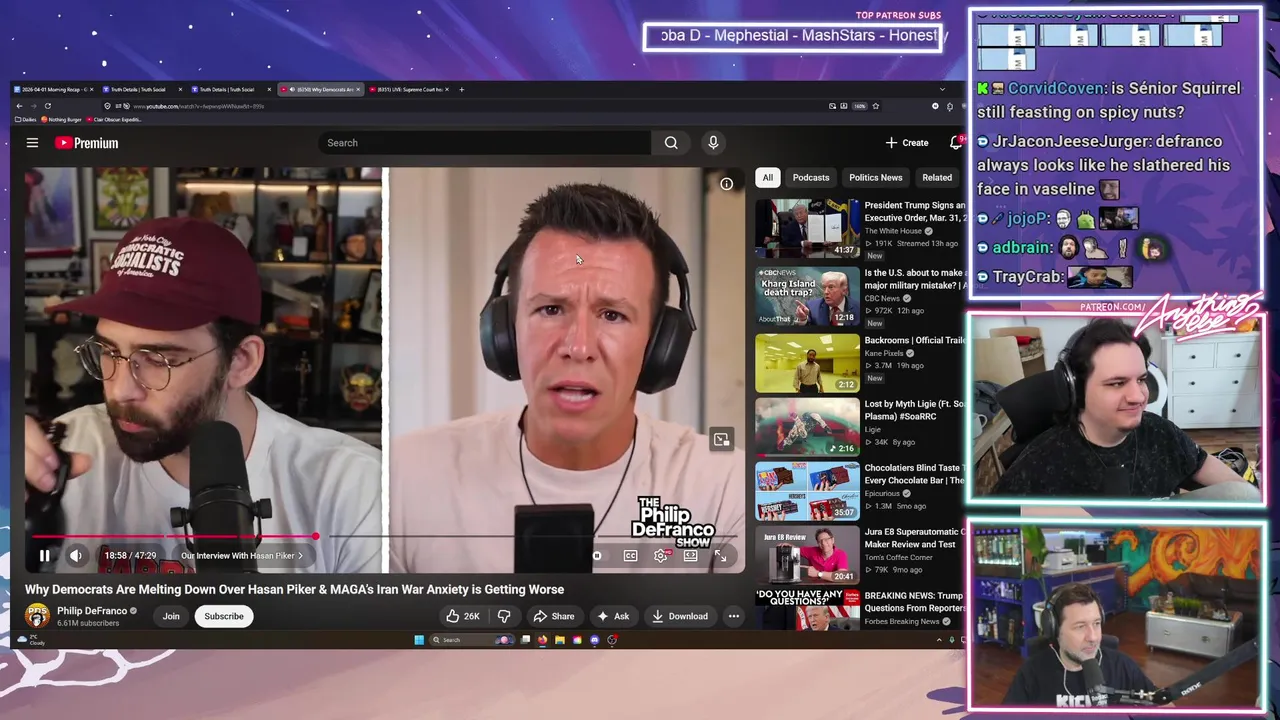
Task: Select the 'Related' filter chip
Action: [937, 178]
